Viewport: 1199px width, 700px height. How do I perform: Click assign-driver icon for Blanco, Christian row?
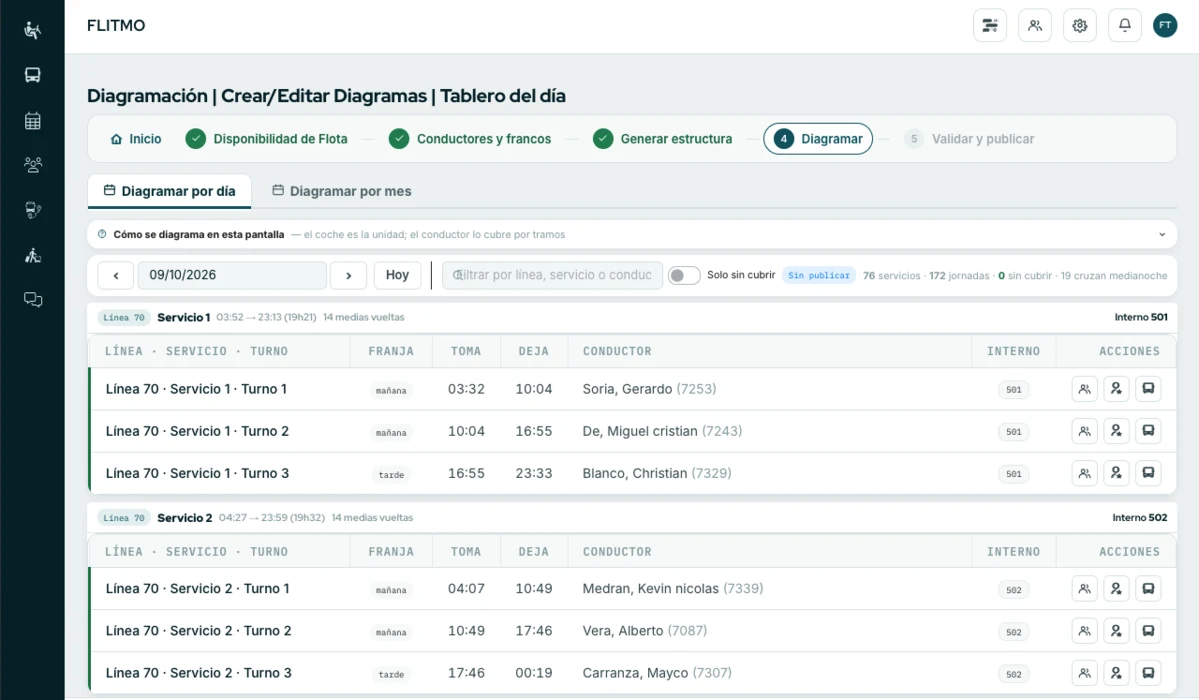tap(1116, 473)
